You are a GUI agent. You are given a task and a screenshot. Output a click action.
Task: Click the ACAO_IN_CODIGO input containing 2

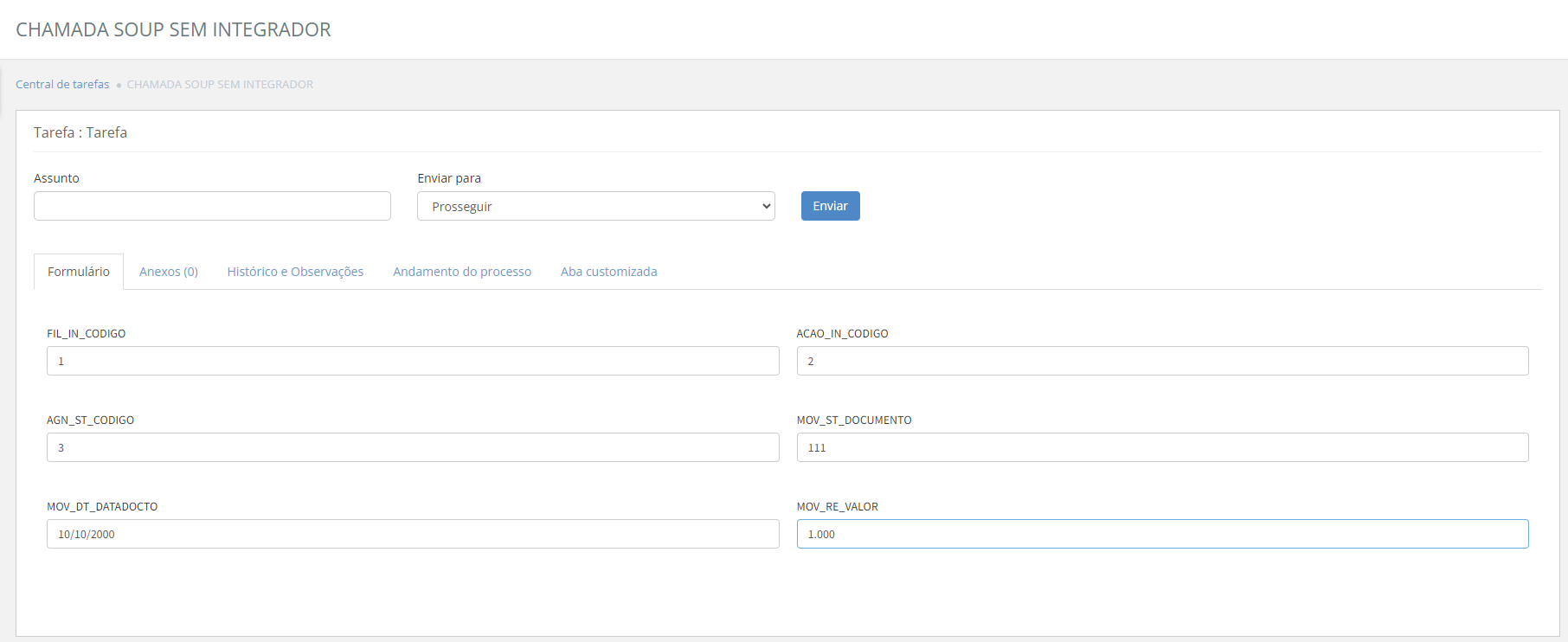tap(1162, 361)
